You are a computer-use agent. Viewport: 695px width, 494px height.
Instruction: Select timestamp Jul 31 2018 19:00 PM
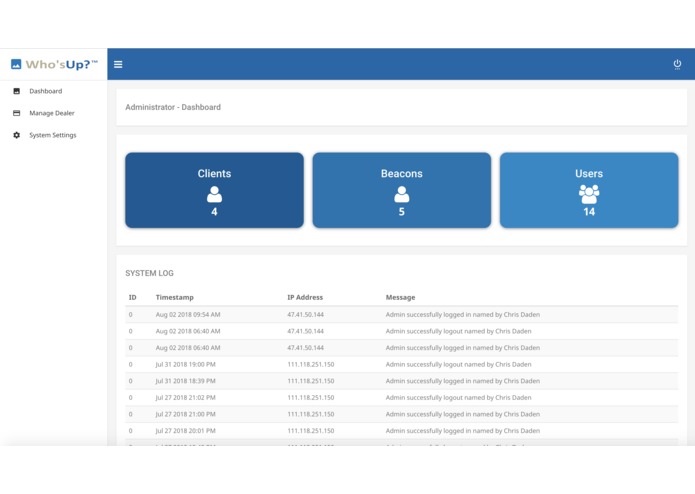[x=185, y=365]
